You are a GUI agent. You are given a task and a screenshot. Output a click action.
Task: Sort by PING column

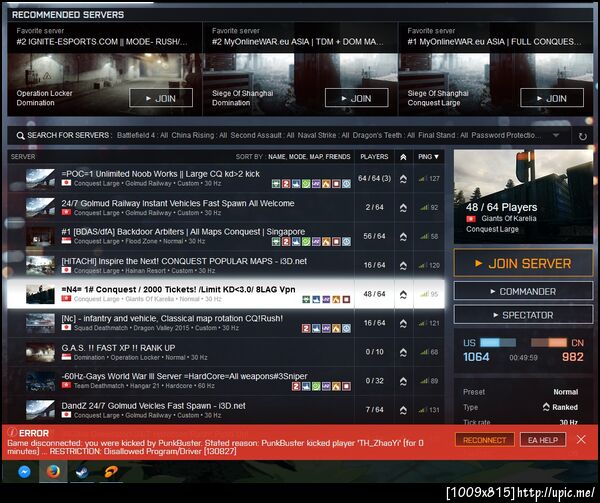[428, 157]
